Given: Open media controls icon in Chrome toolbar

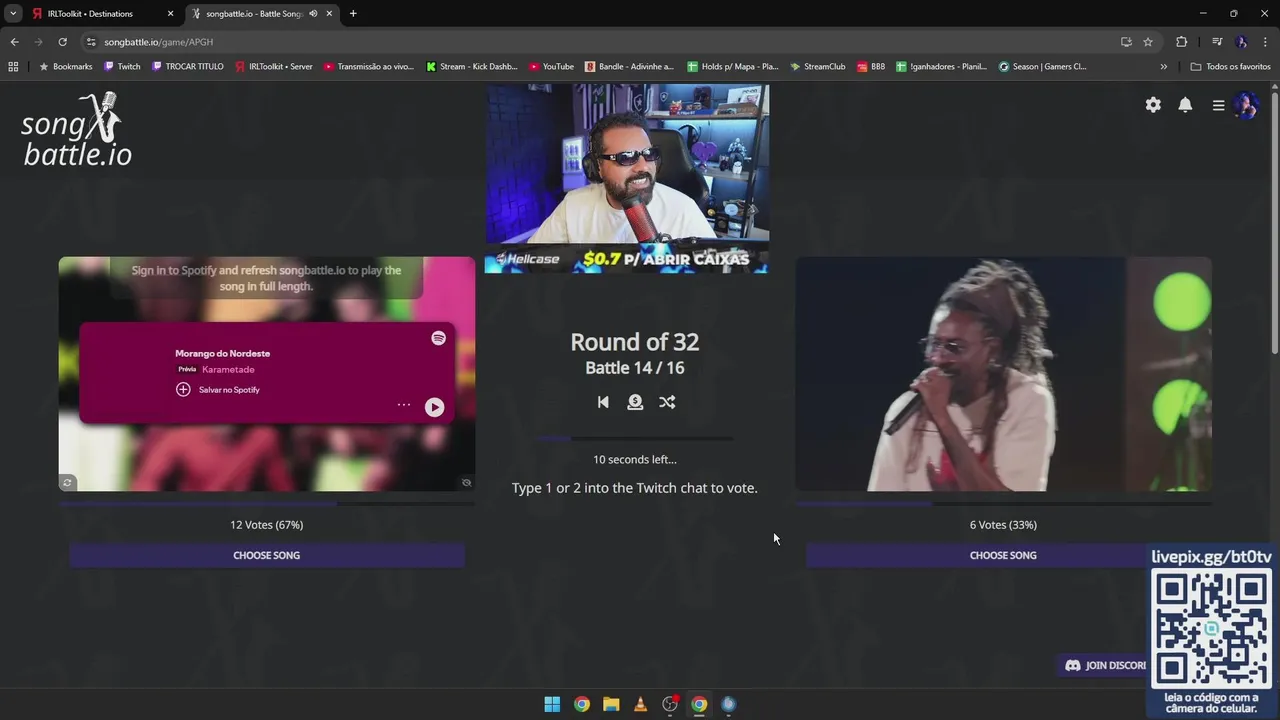Looking at the screenshot, I should 1217,42.
